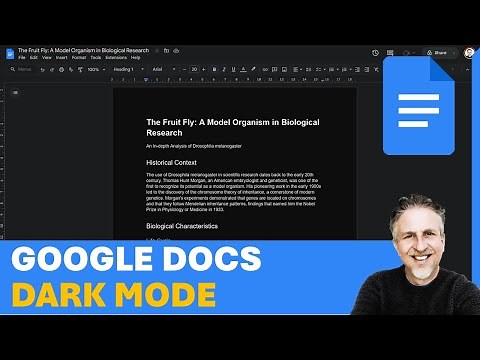Open line and paragraph spacing
Image resolution: width=480 pixels, height=360 pixels.
pyautogui.click(x=308, y=69)
